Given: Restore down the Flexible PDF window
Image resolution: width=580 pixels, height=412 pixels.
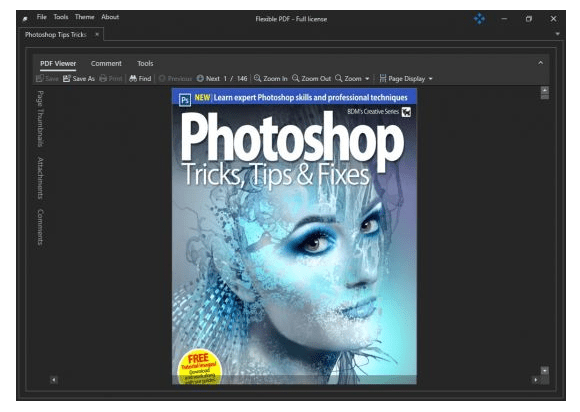Looking at the screenshot, I should click(529, 18).
